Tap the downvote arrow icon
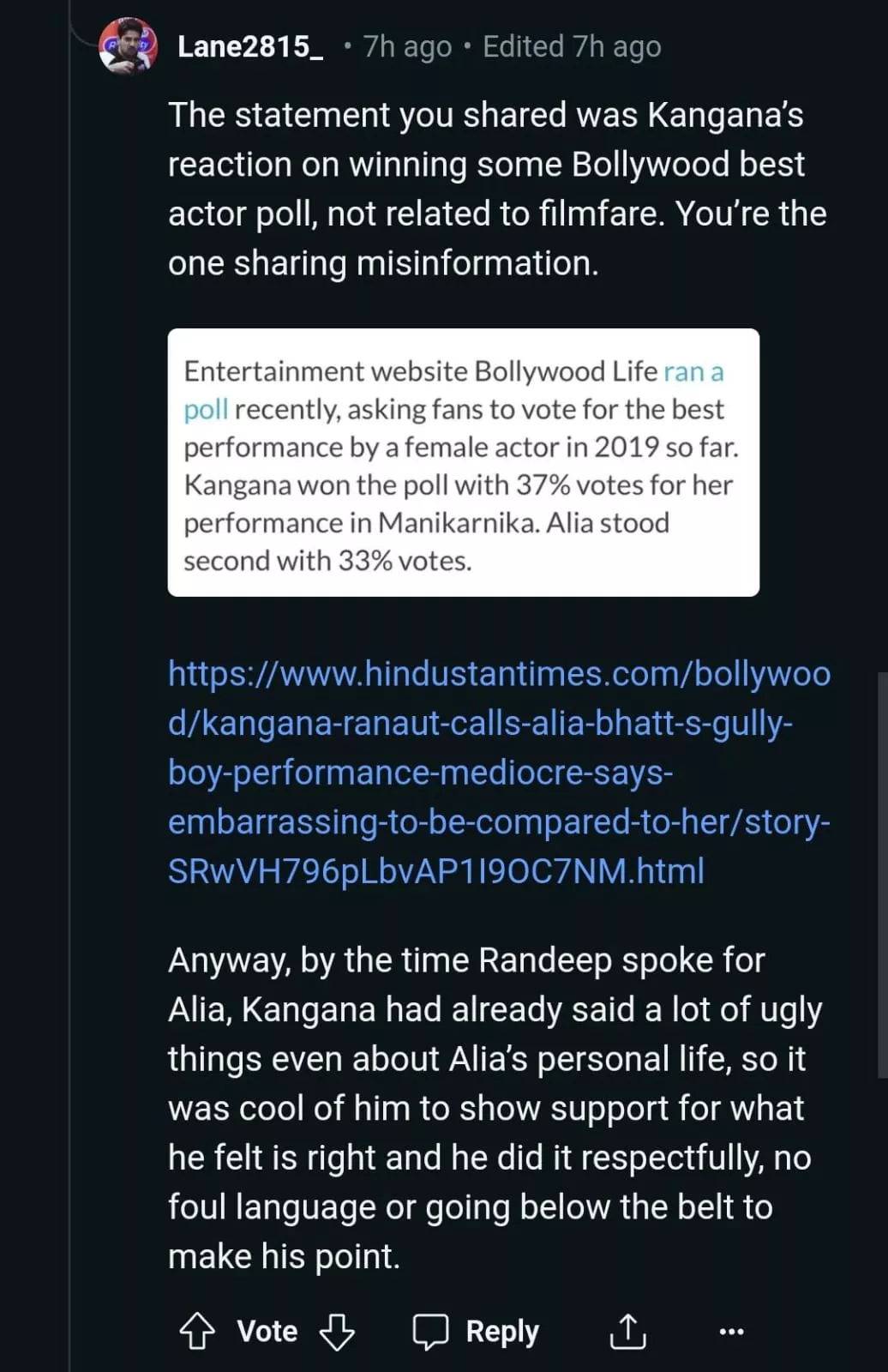Screen dimensions: 888x1372 (x=337, y=1331)
